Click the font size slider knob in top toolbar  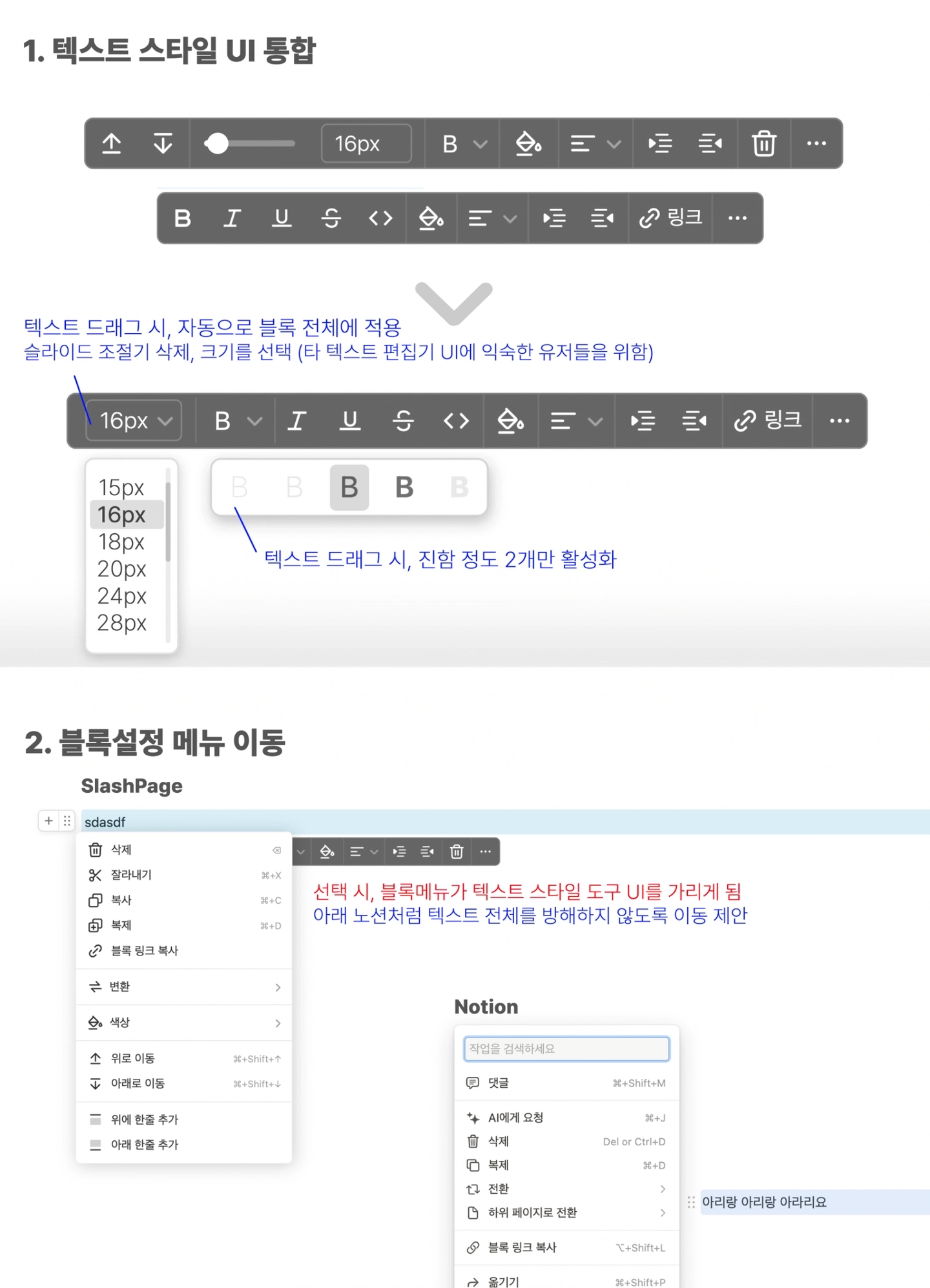tap(217, 143)
